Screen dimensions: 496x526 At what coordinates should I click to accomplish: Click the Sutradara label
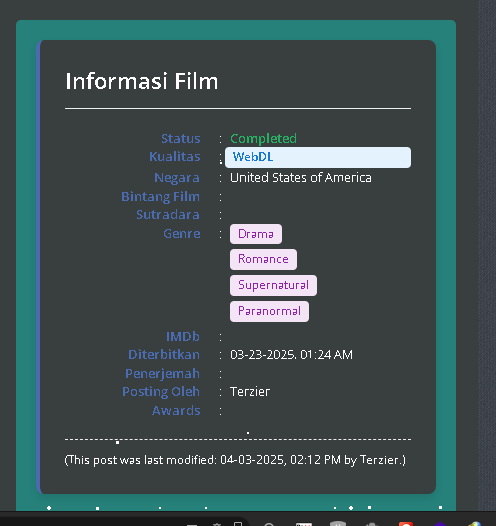(x=168, y=215)
